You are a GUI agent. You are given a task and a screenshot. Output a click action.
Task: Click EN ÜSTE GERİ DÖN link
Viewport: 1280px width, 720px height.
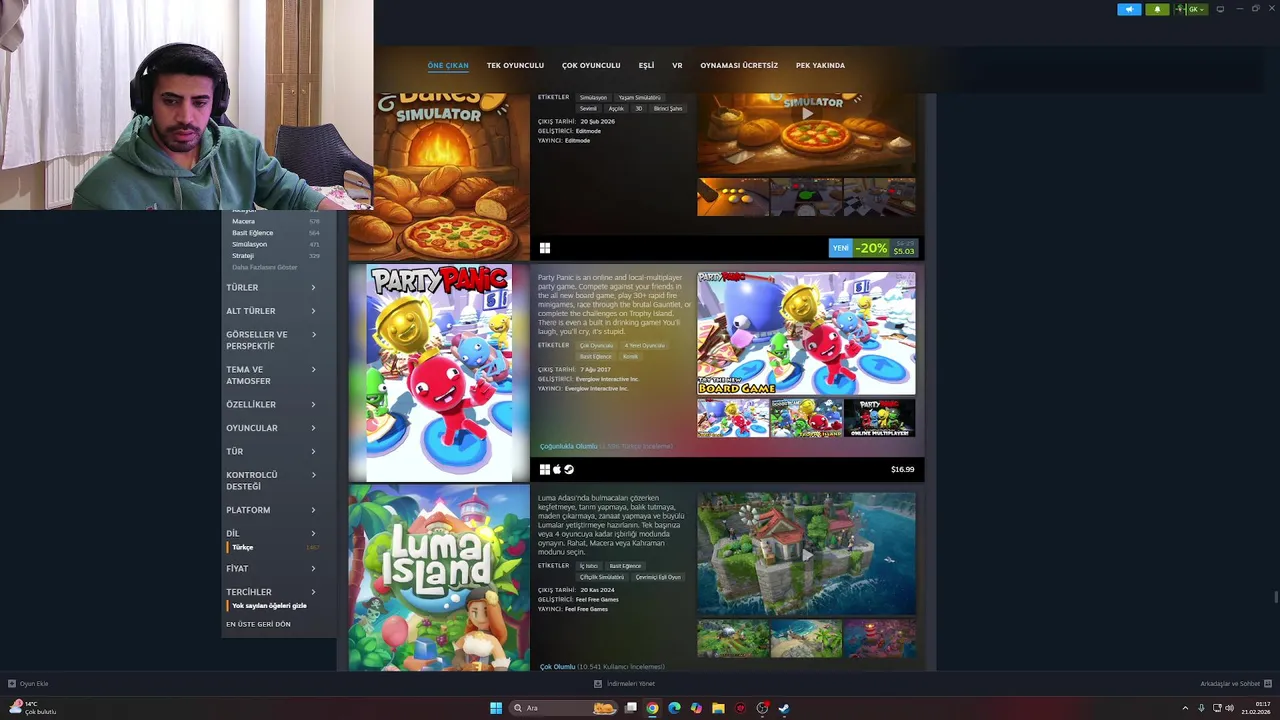click(258, 624)
